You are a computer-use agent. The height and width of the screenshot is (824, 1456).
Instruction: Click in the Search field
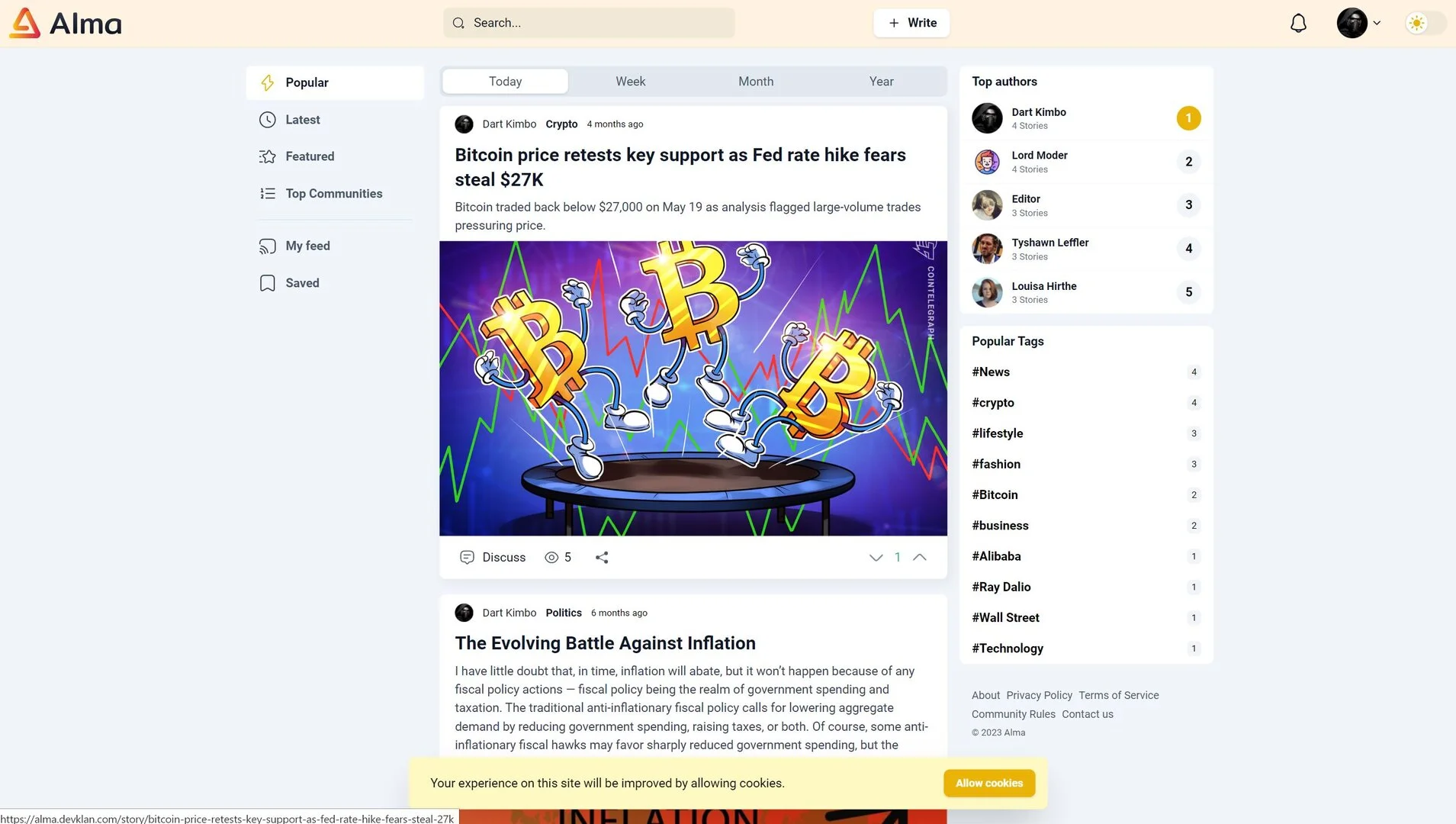pos(589,23)
